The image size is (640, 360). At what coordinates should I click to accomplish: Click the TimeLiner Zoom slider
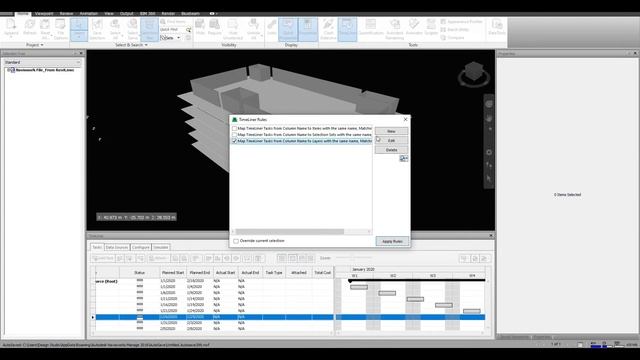(x=355, y=258)
